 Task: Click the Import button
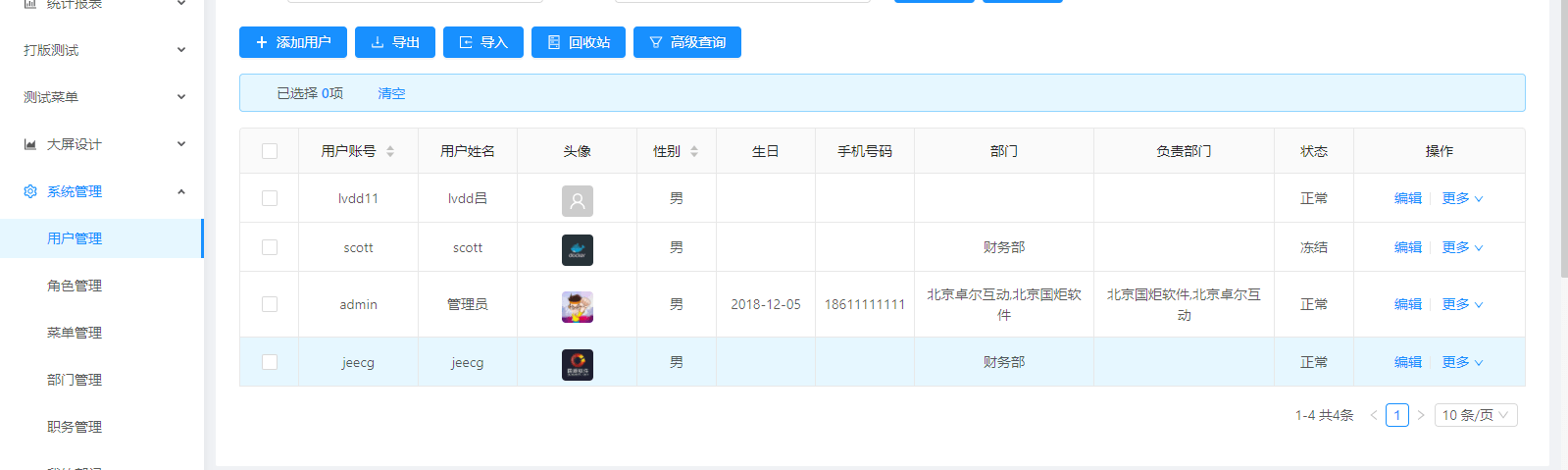click(x=482, y=42)
